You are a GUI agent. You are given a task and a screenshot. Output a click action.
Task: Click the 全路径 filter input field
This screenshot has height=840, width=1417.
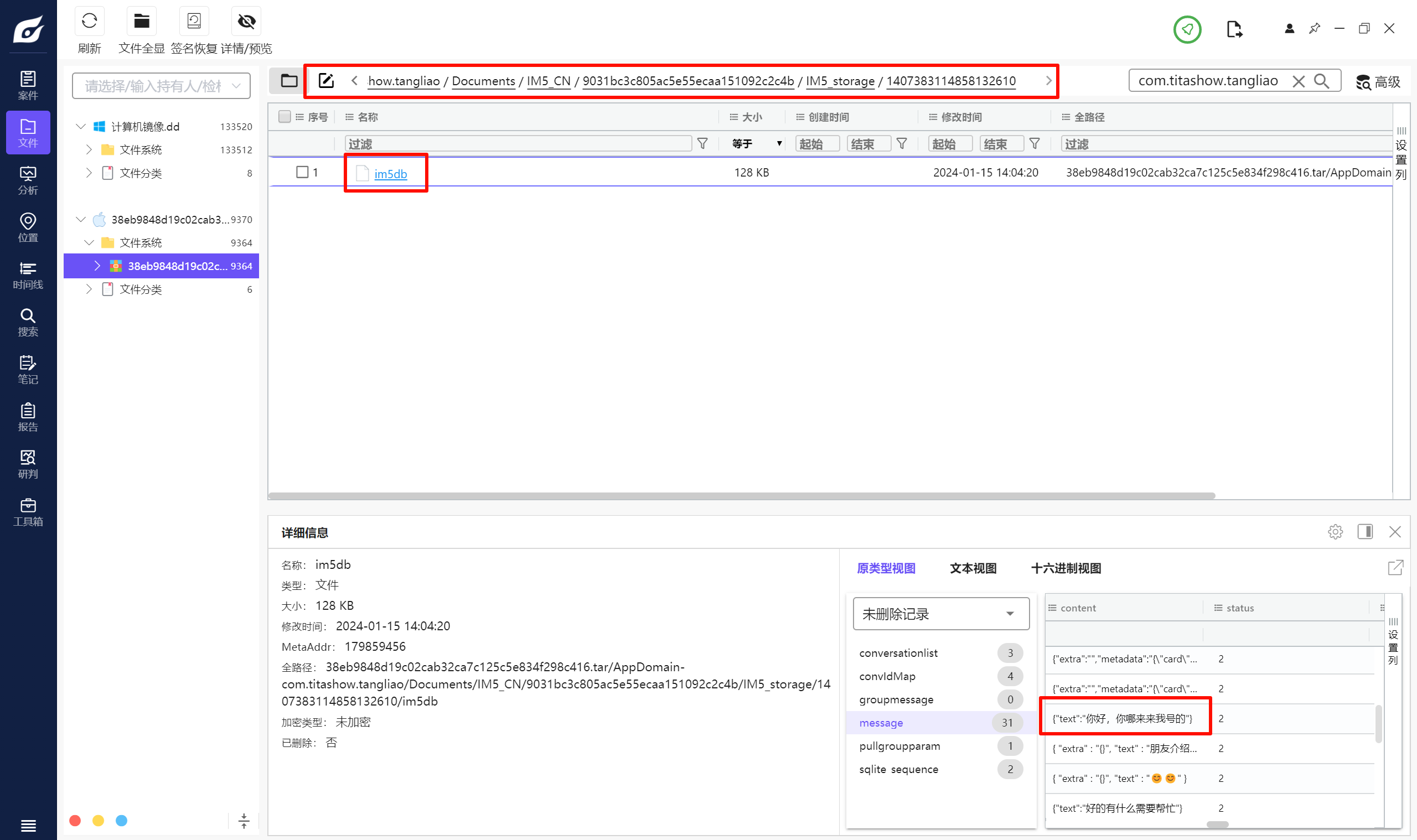pos(1225,144)
